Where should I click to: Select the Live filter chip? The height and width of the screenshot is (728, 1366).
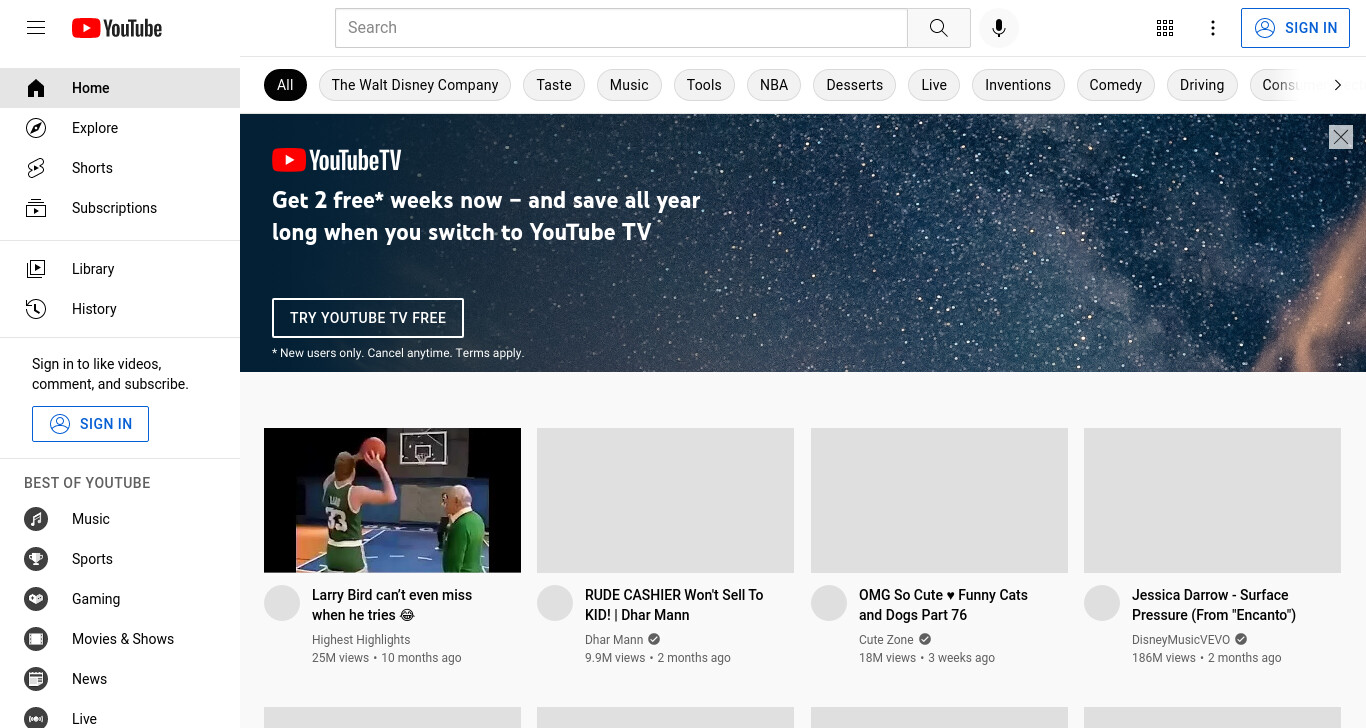(934, 85)
